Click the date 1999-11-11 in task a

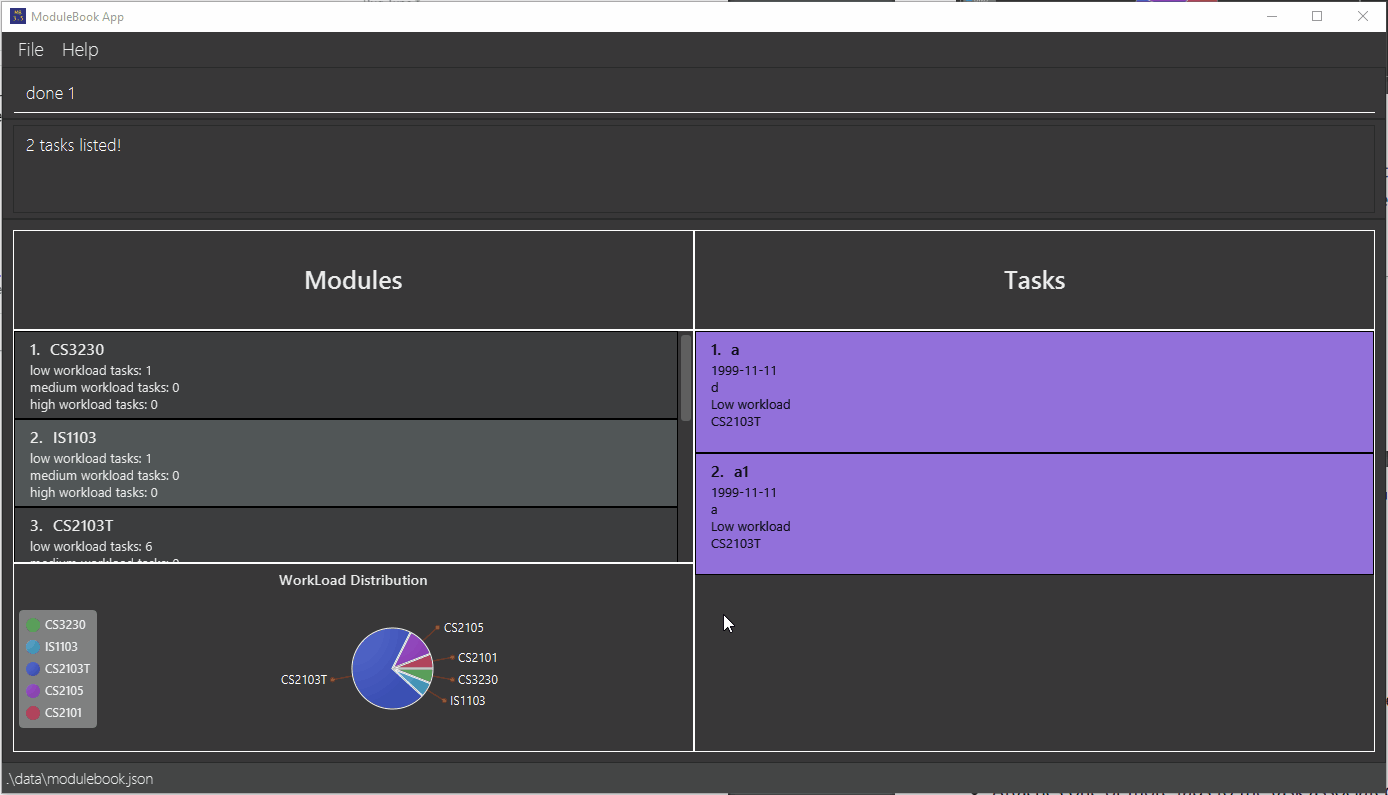744,371
